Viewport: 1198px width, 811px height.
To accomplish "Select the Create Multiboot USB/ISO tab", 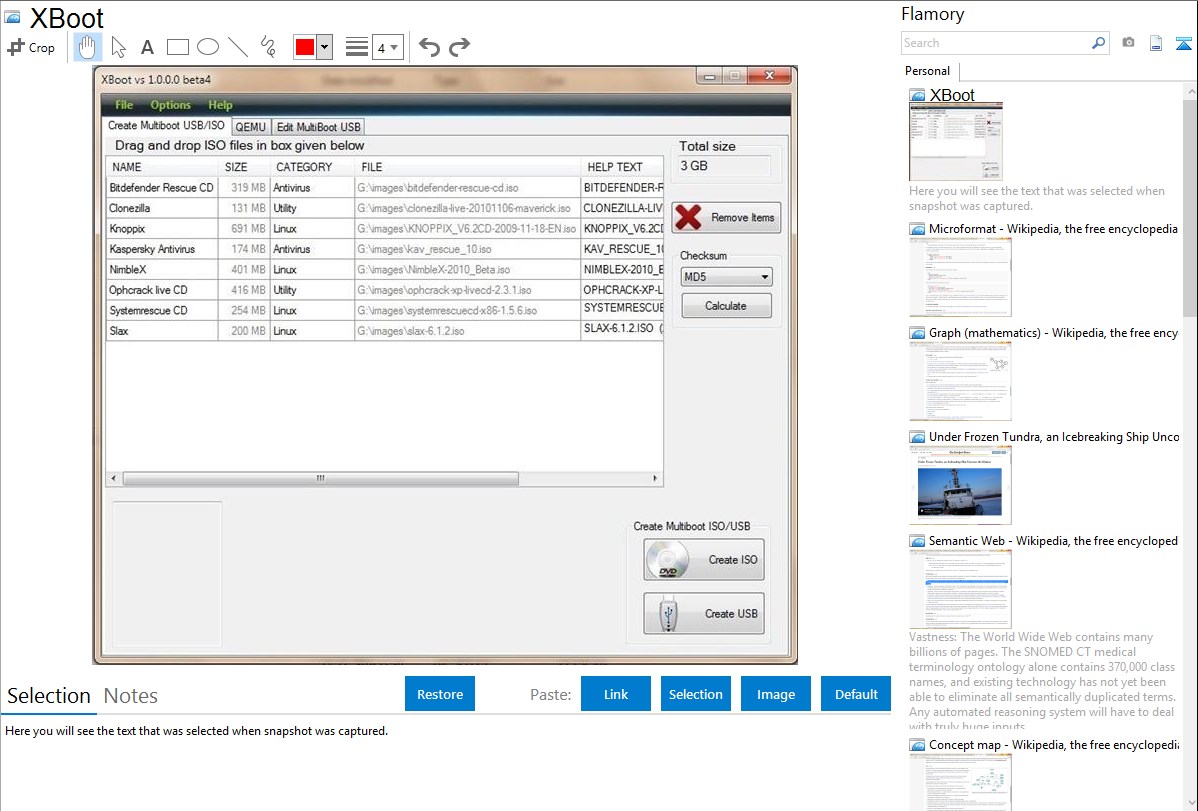I will tap(167, 125).
